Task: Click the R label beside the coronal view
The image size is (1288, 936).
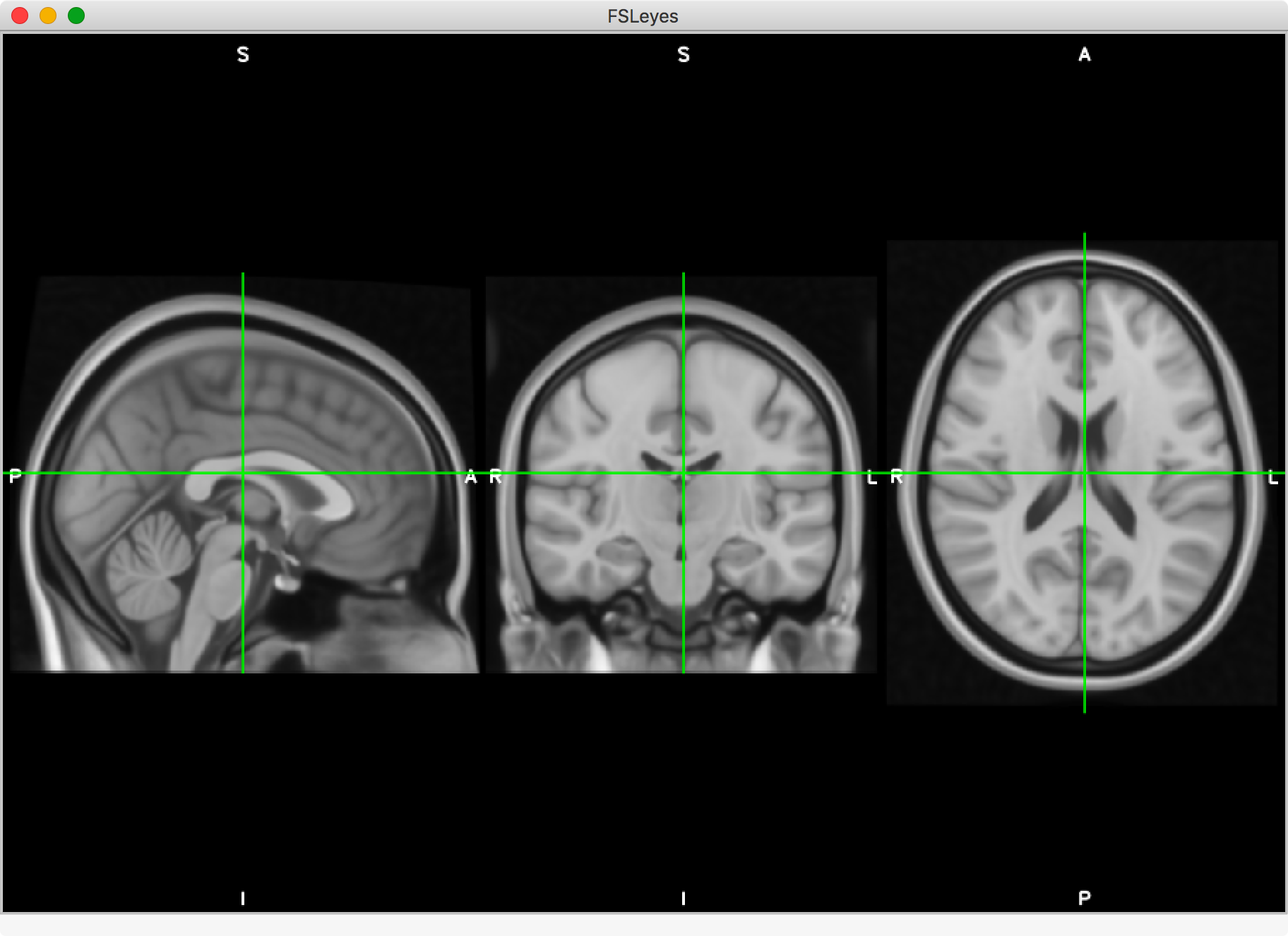Action: [494, 477]
